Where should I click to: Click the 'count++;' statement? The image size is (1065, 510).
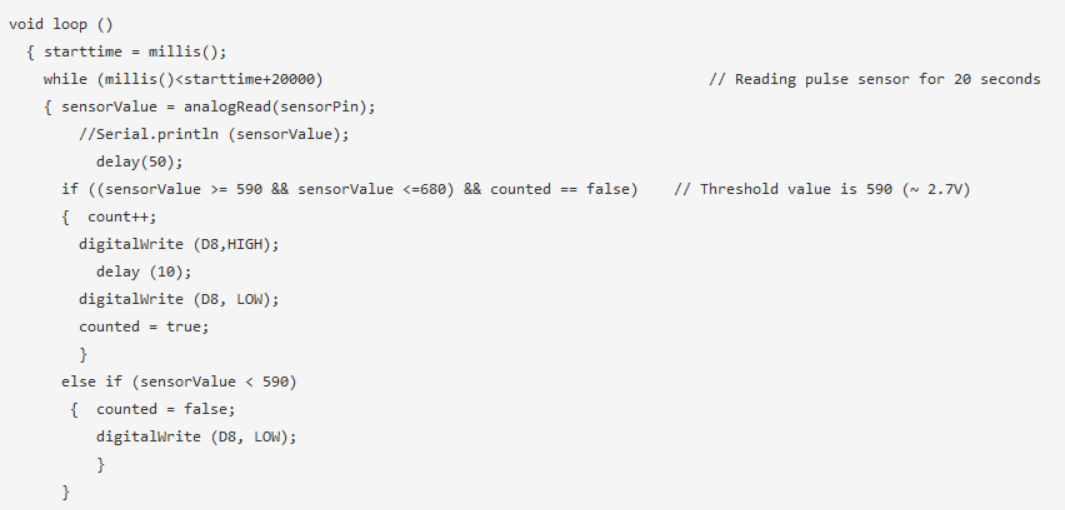122,216
